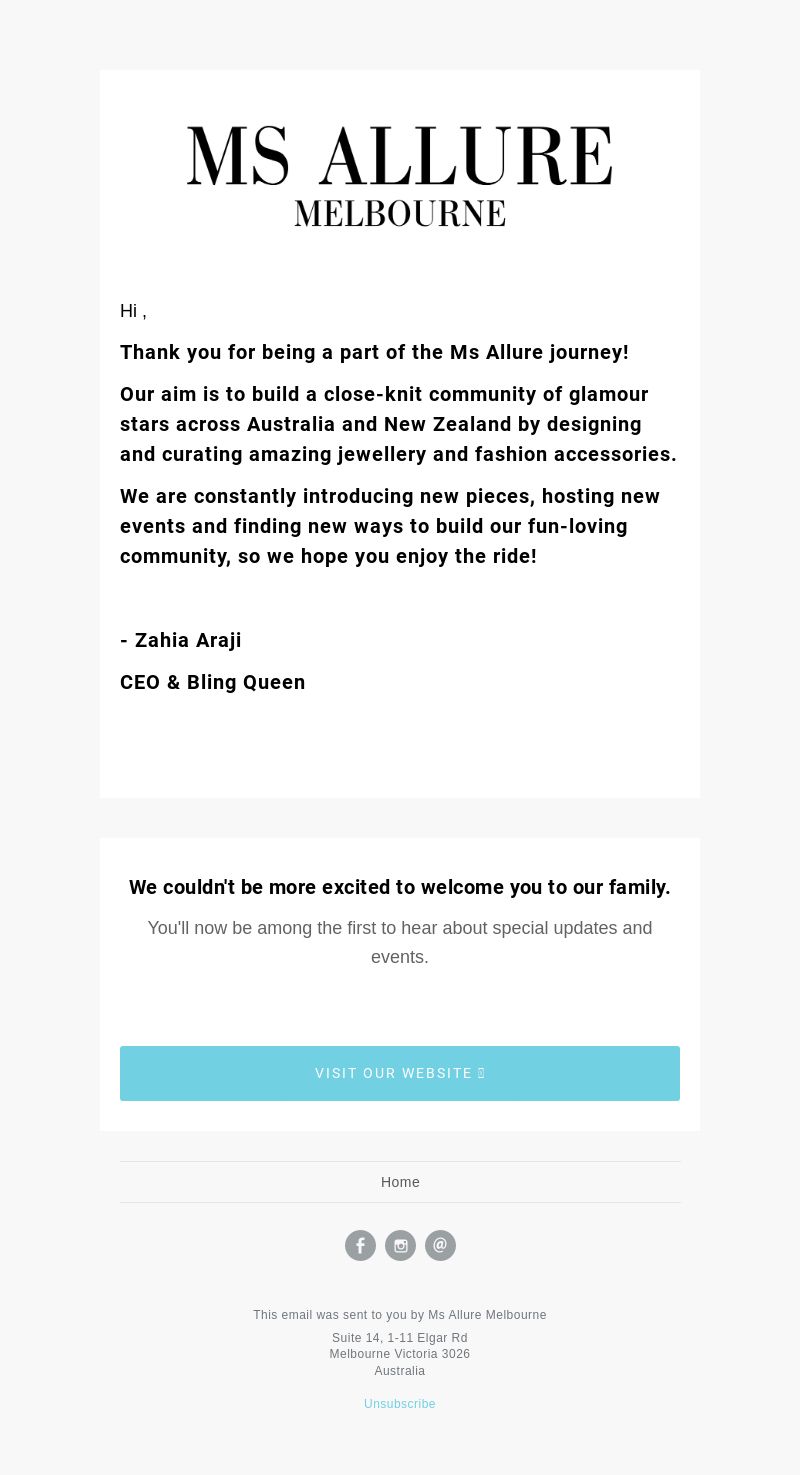
Task: Click 'This email was sent to you' footer text
Action: click(x=400, y=1315)
